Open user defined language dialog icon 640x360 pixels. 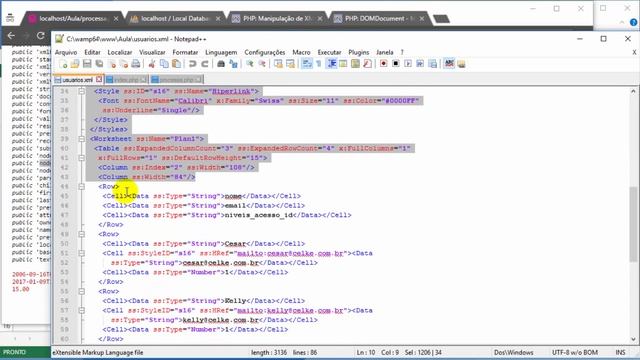tap(343, 64)
